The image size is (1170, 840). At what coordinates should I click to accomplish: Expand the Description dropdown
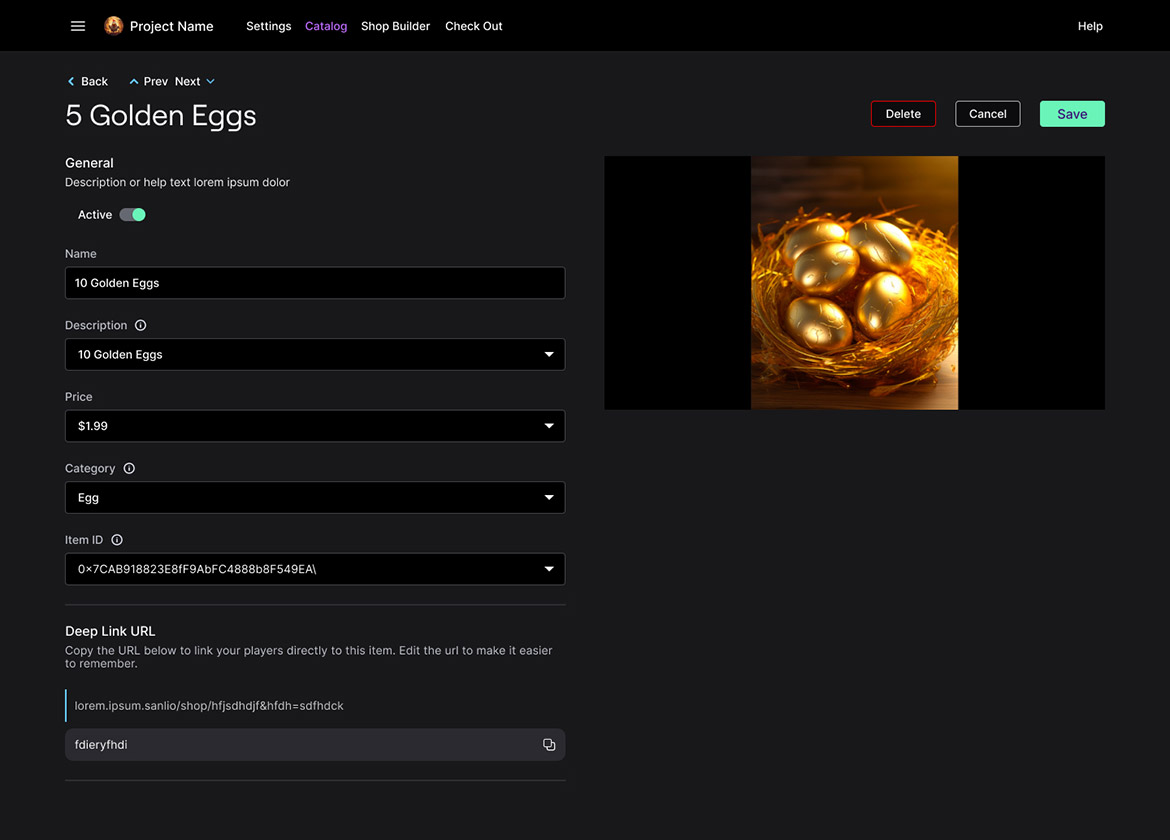pyautogui.click(x=549, y=355)
